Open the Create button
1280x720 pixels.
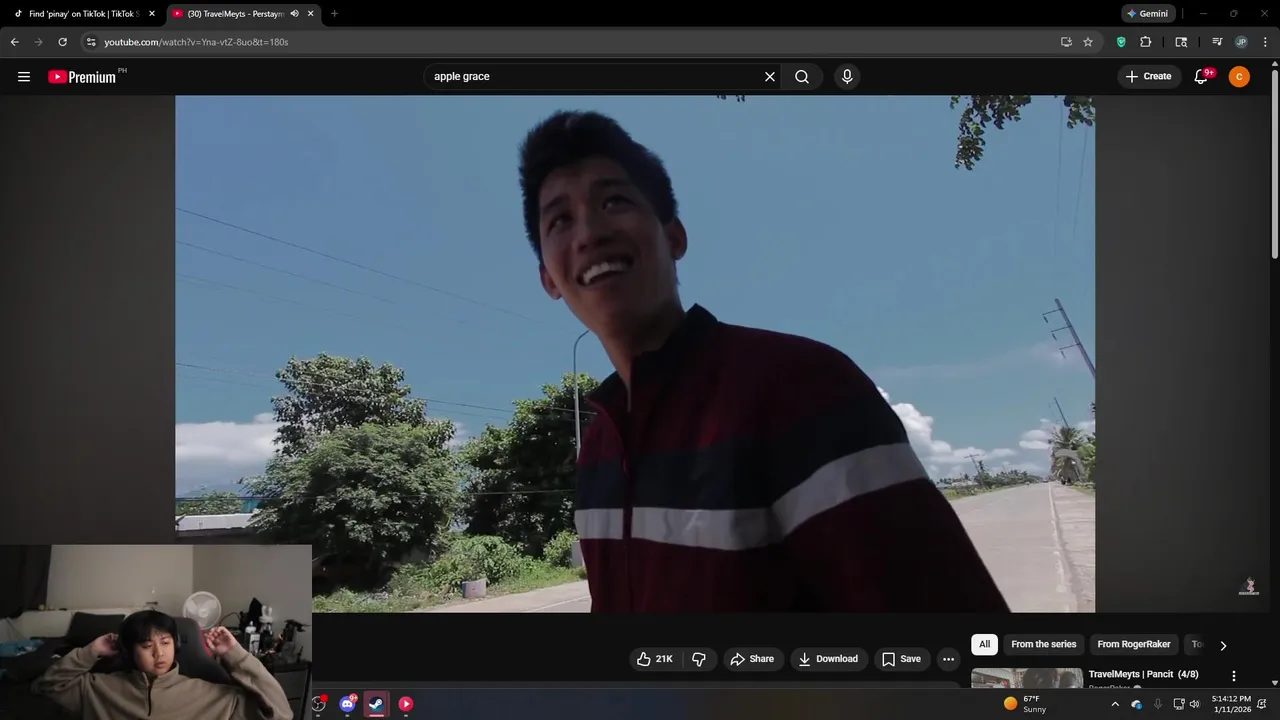(x=1148, y=76)
